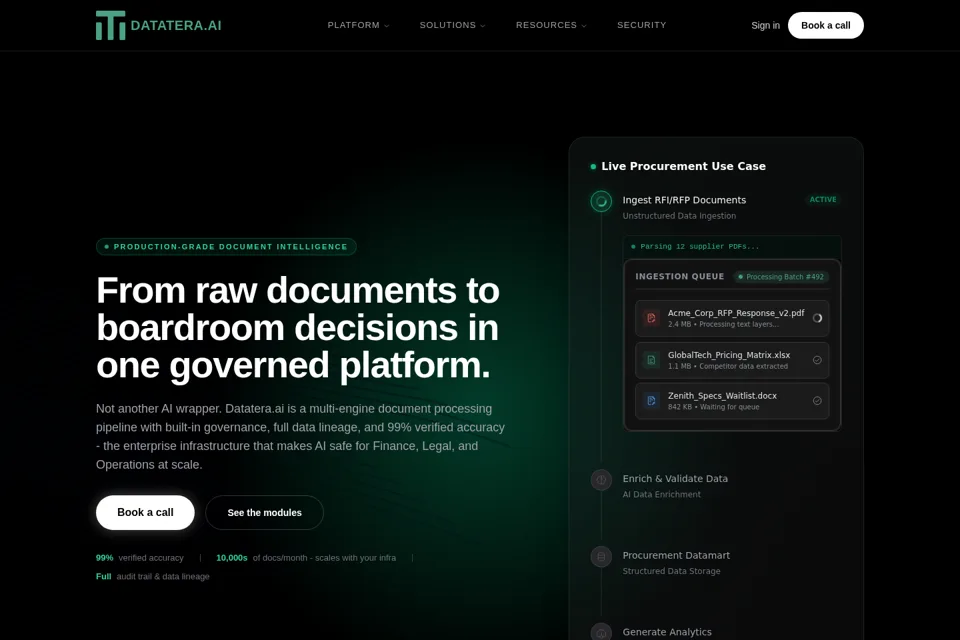Expand the Resources chevron in the navbar
The image size is (960, 640).
tap(583, 26)
